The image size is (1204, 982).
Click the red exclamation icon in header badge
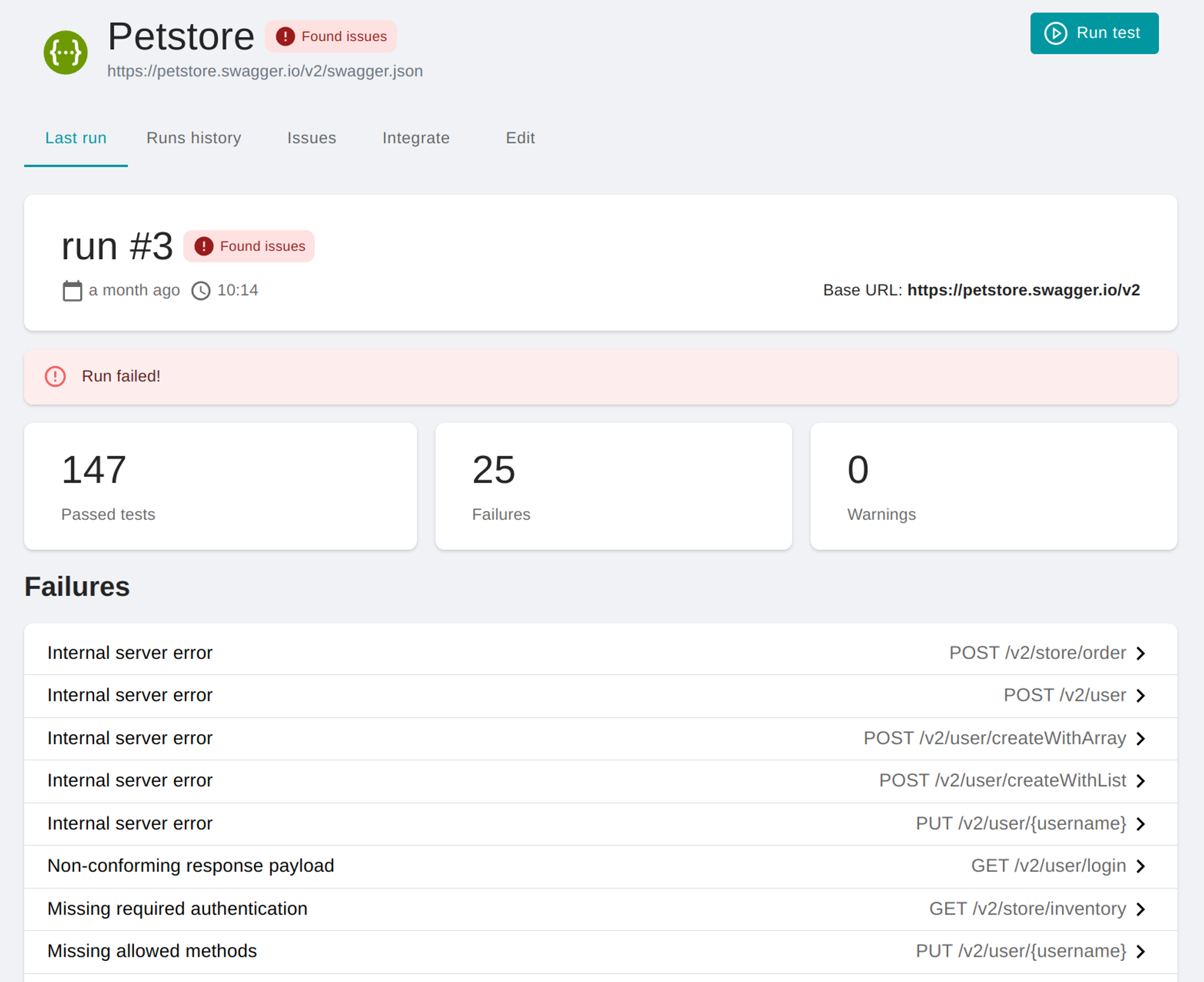coord(285,37)
